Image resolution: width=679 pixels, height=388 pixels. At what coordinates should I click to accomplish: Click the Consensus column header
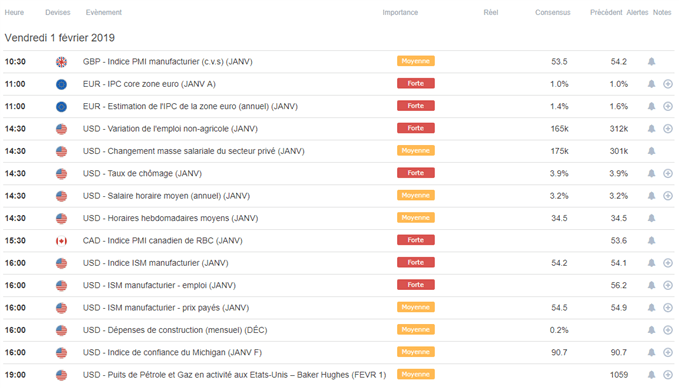point(553,13)
